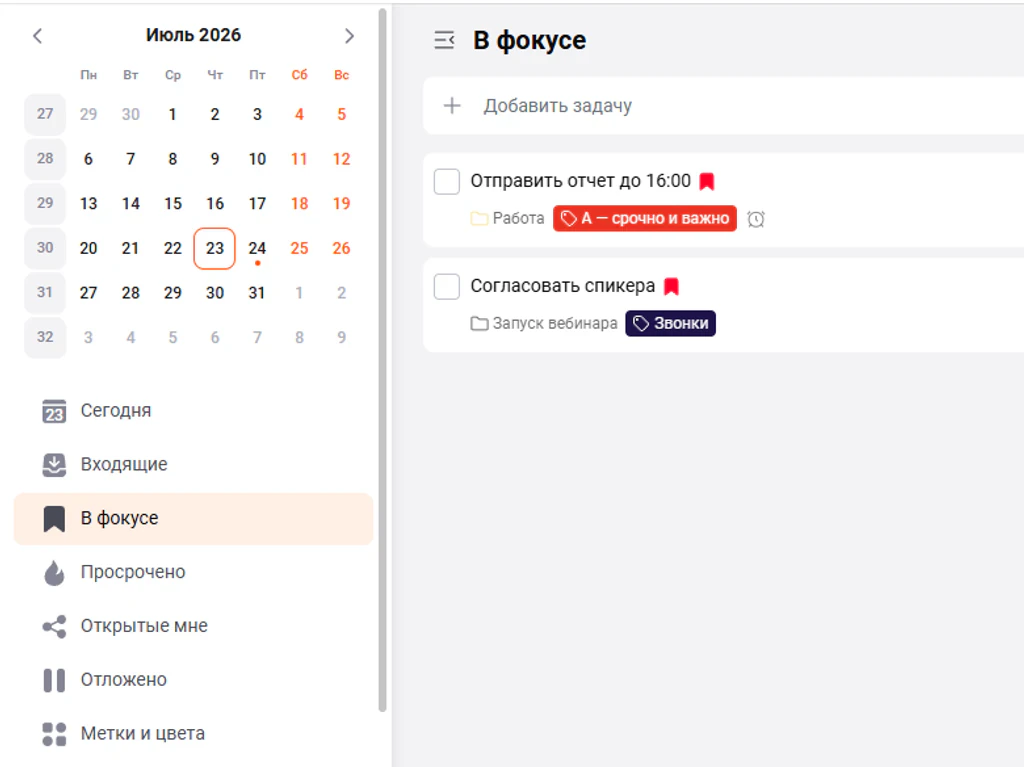1024x767 pixels.
Task: Open Просрочено list
Action: pos(193,572)
